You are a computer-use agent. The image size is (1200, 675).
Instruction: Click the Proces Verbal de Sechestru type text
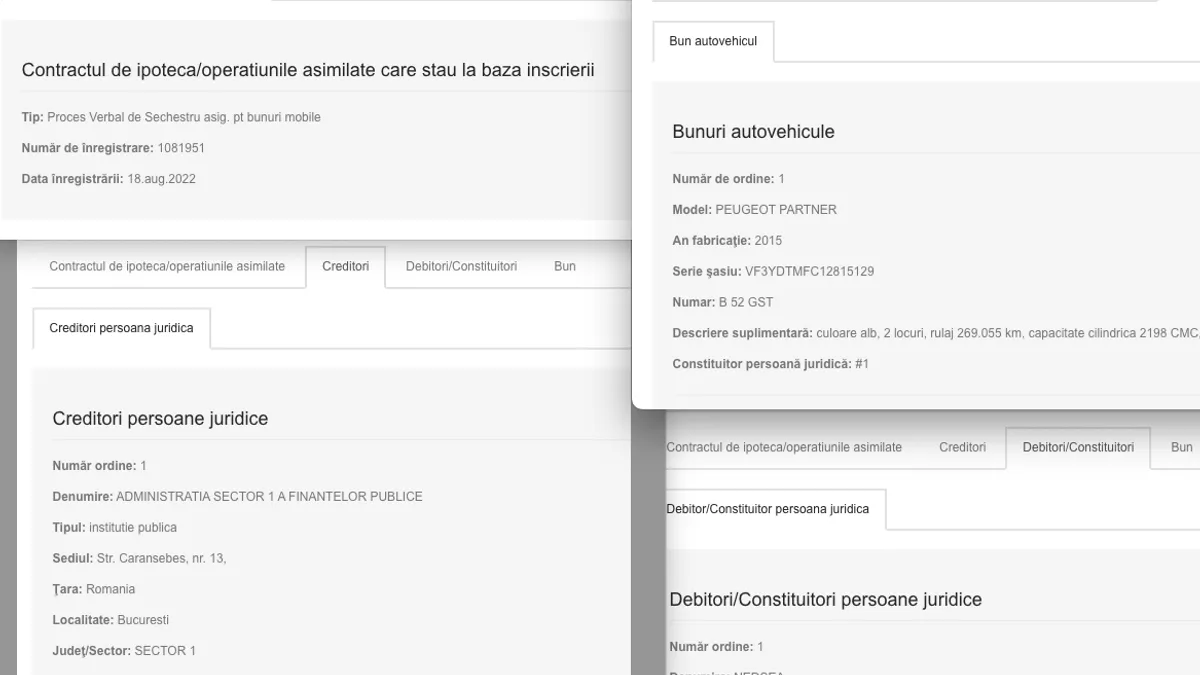tap(184, 117)
